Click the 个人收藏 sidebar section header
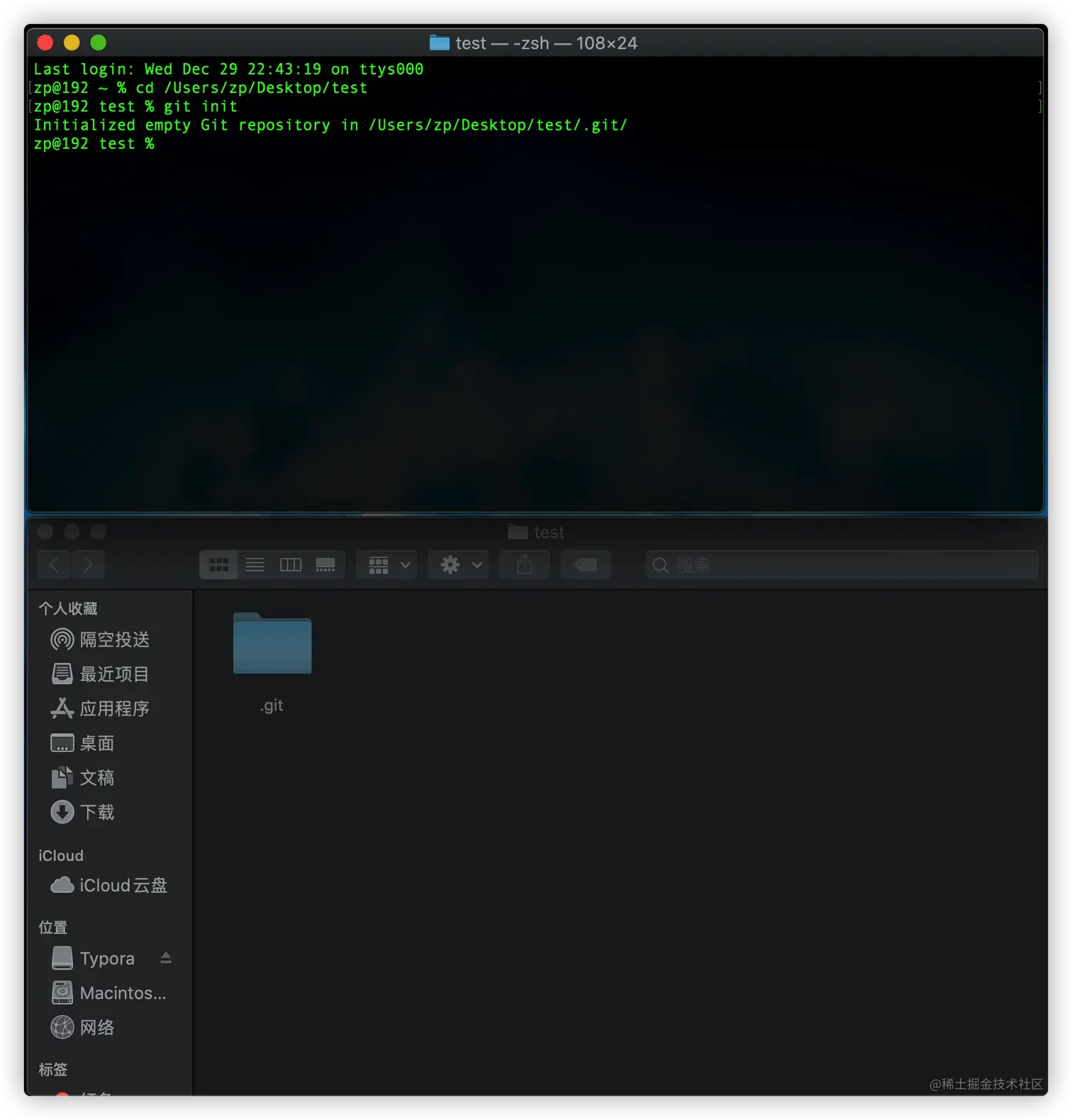This screenshot has width=1072, height=1120. [x=68, y=609]
